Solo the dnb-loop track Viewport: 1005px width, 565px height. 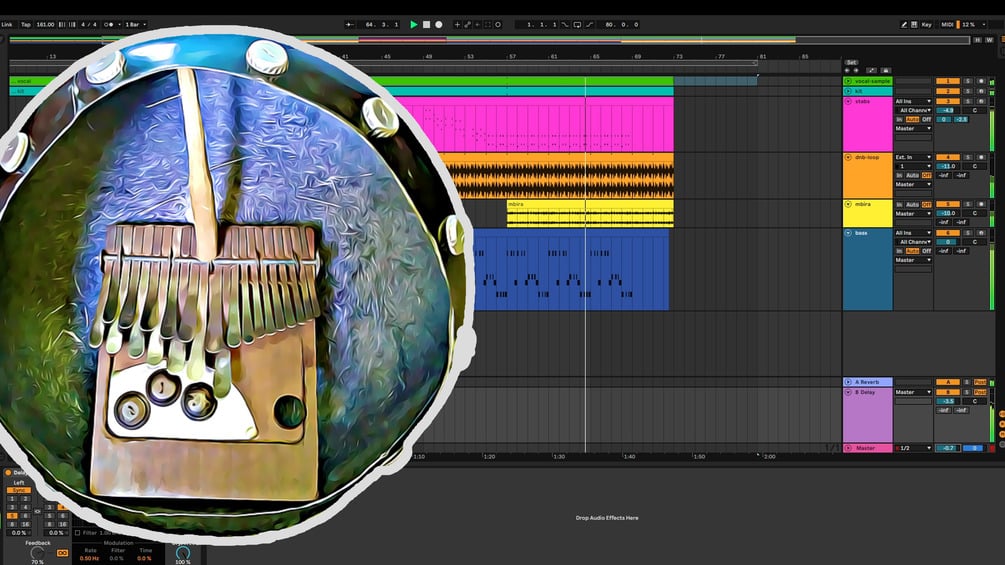point(968,157)
